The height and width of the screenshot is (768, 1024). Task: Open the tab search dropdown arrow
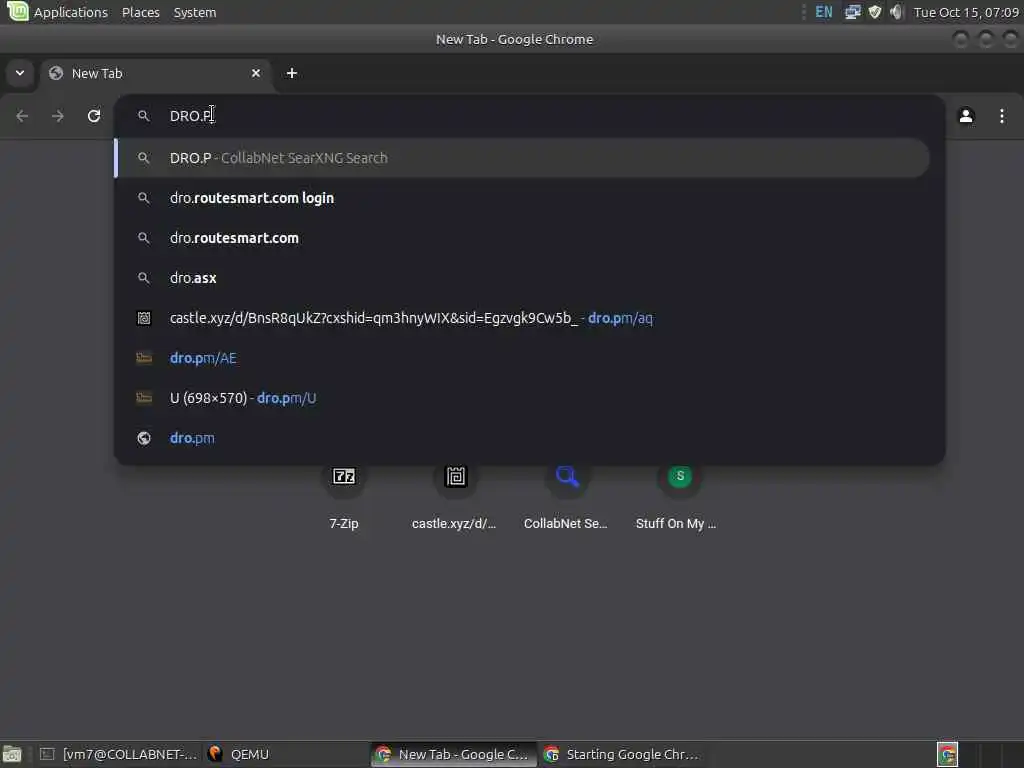pyautogui.click(x=20, y=73)
